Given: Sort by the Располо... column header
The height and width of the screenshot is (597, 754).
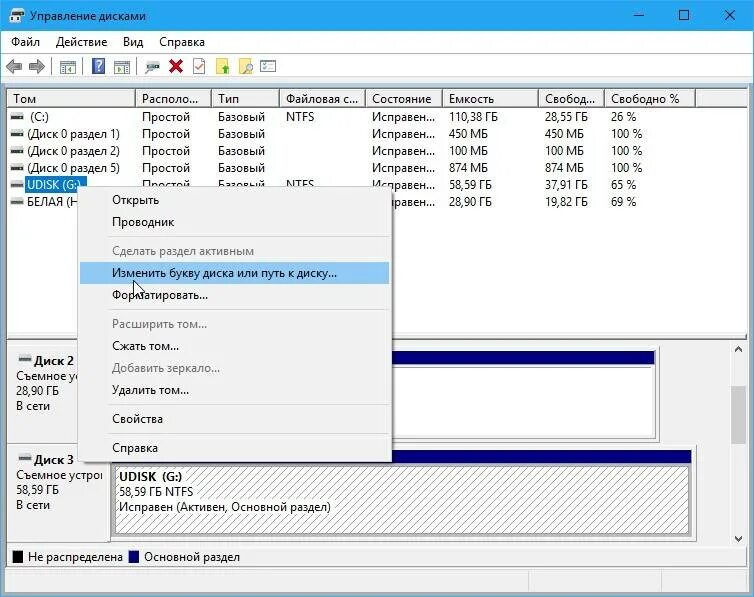Looking at the screenshot, I should click(x=174, y=99).
